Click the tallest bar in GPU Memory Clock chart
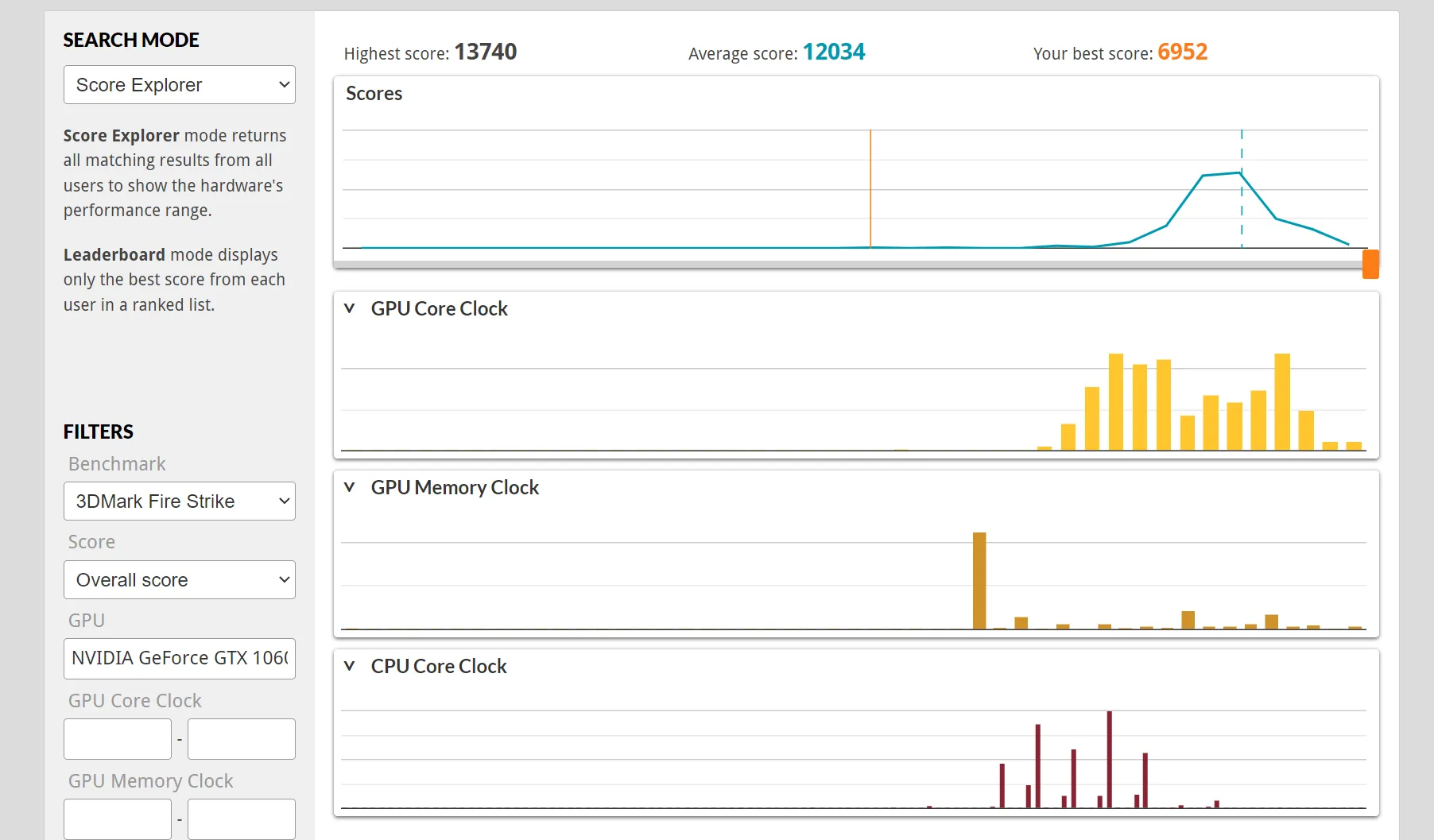This screenshot has width=1434, height=840. 979,581
